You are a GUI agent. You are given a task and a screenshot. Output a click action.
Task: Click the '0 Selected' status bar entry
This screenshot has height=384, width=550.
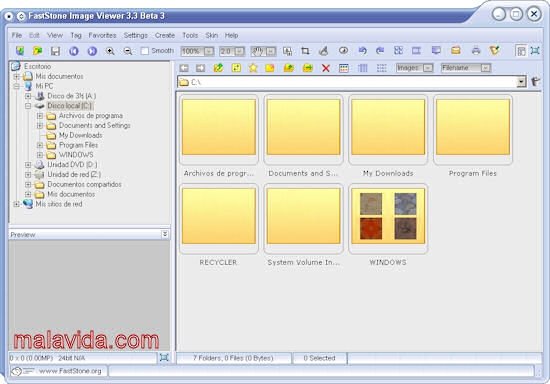(x=320, y=358)
